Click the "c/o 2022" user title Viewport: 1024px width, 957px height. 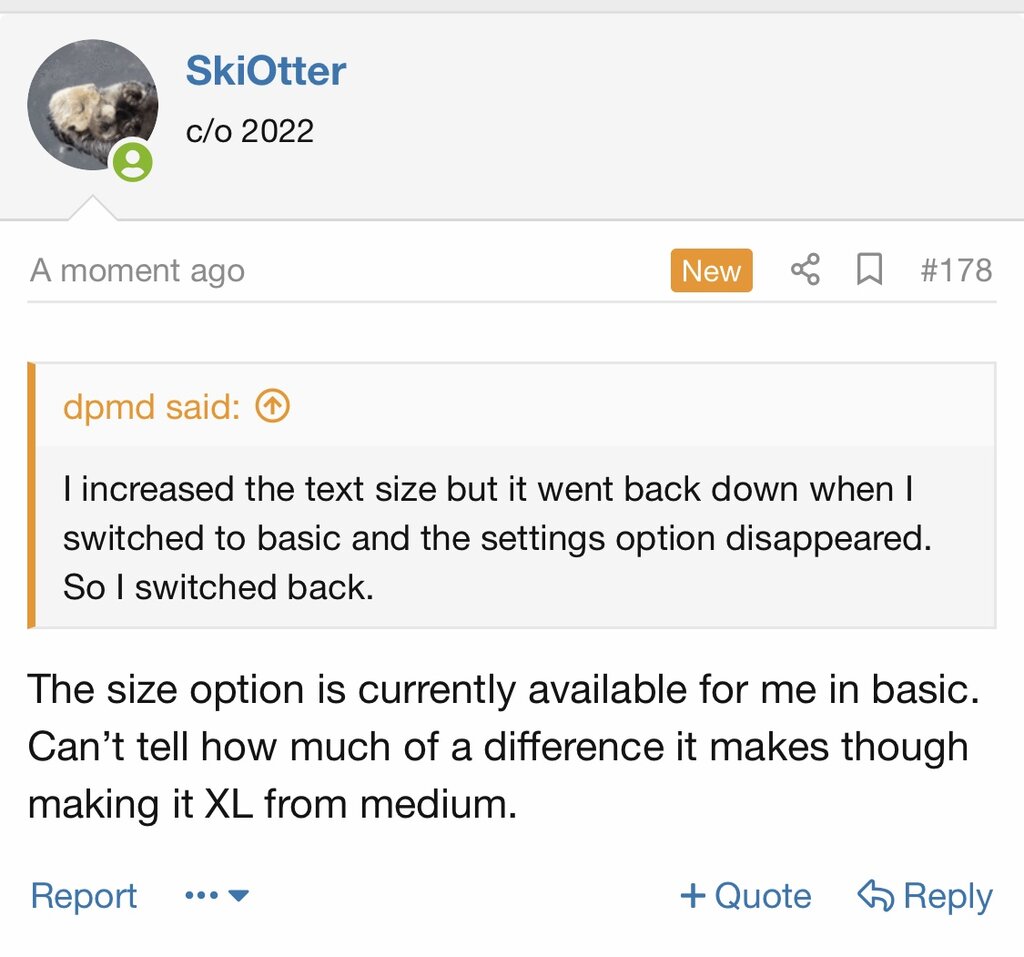click(250, 130)
